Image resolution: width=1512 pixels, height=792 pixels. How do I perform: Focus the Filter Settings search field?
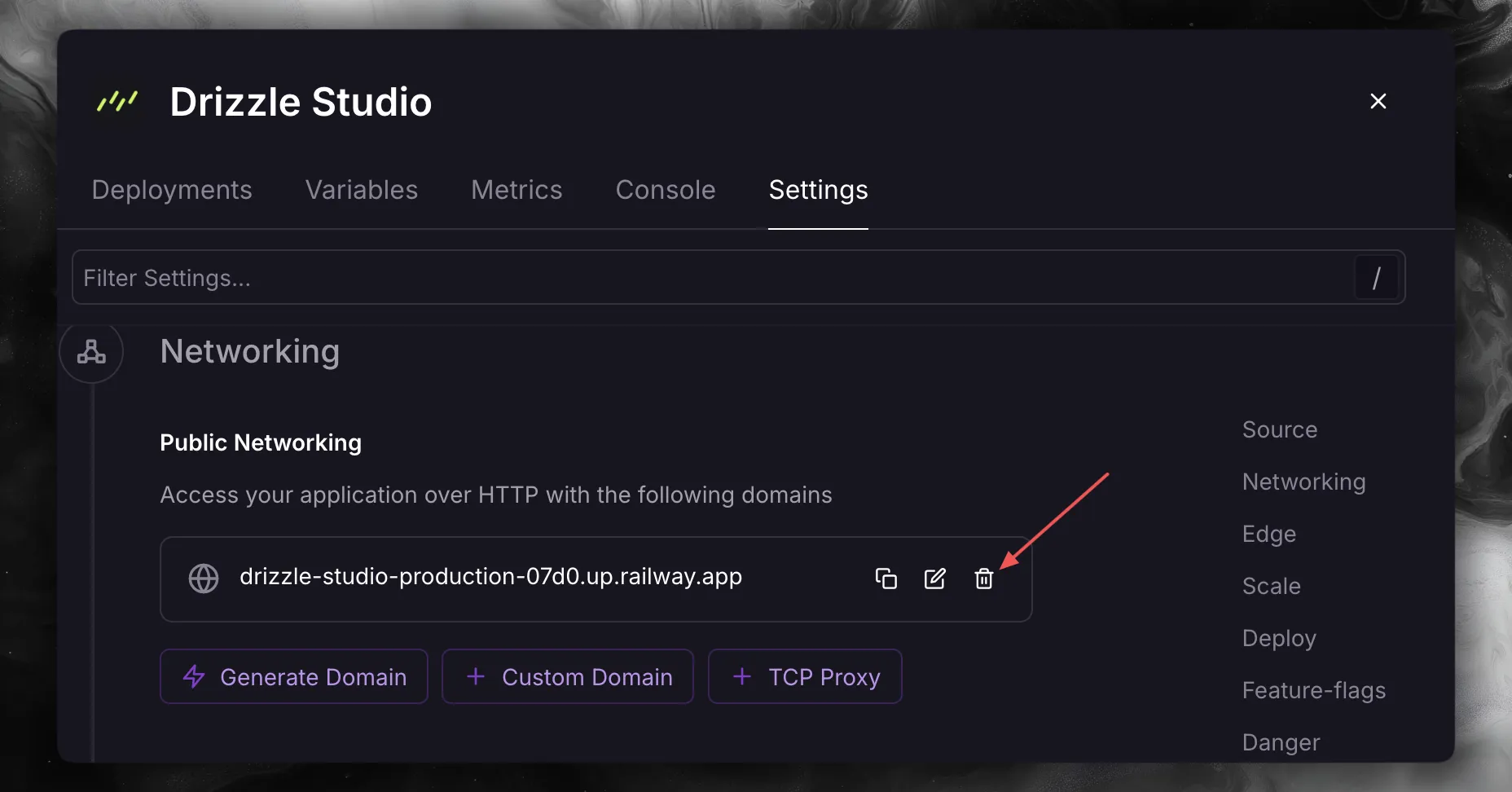tap(739, 278)
